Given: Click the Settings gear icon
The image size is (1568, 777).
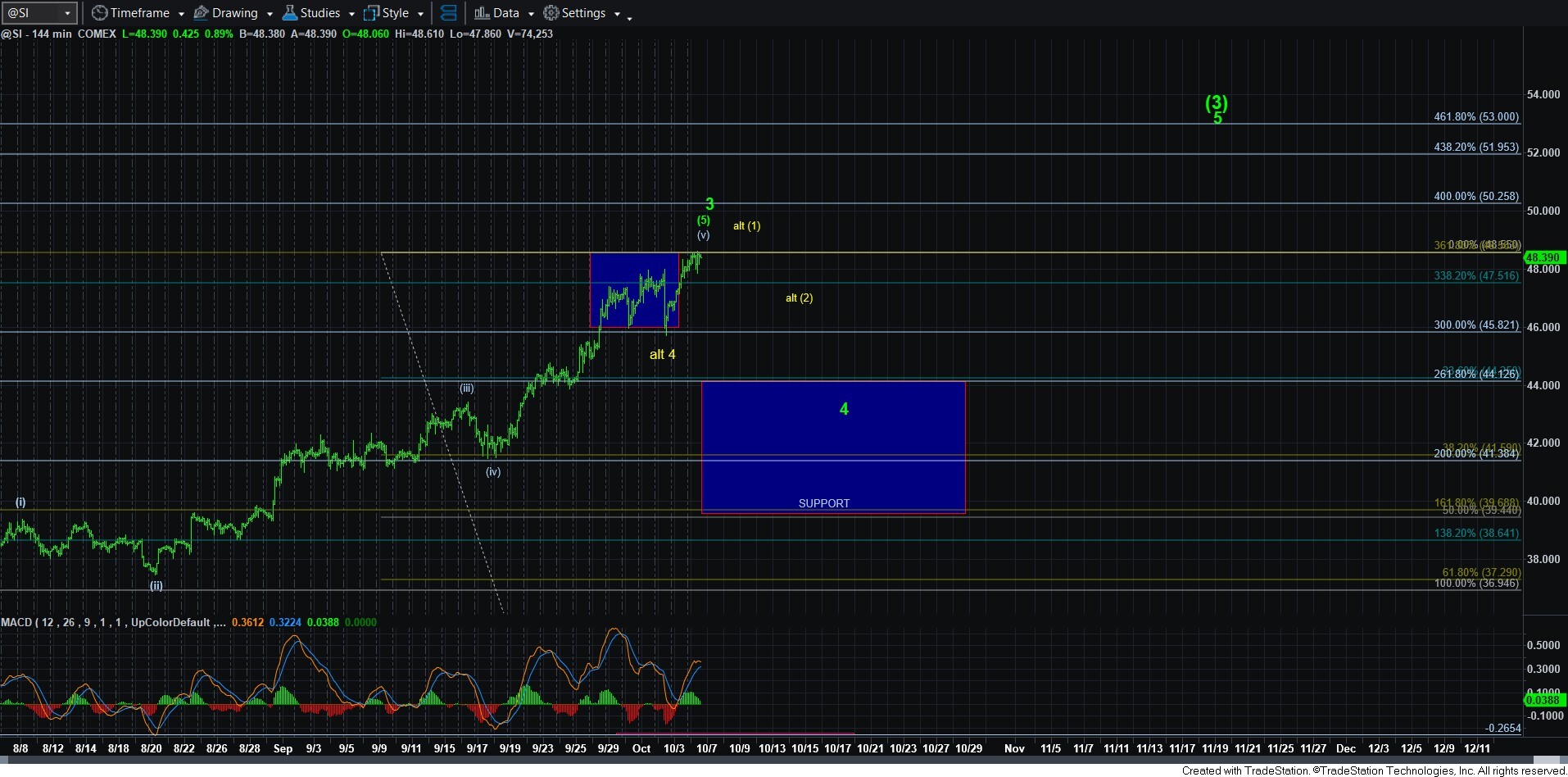Looking at the screenshot, I should pos(551,13).
